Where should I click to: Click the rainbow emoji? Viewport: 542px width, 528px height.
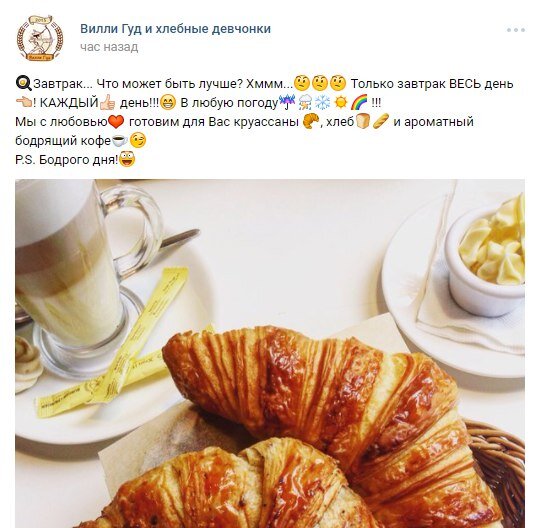tap(359, 102)
